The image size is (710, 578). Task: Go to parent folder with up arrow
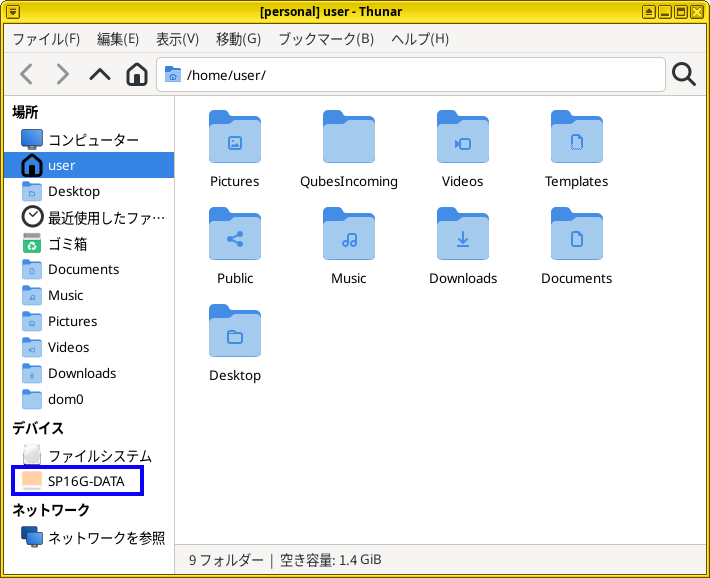(100, 74)
